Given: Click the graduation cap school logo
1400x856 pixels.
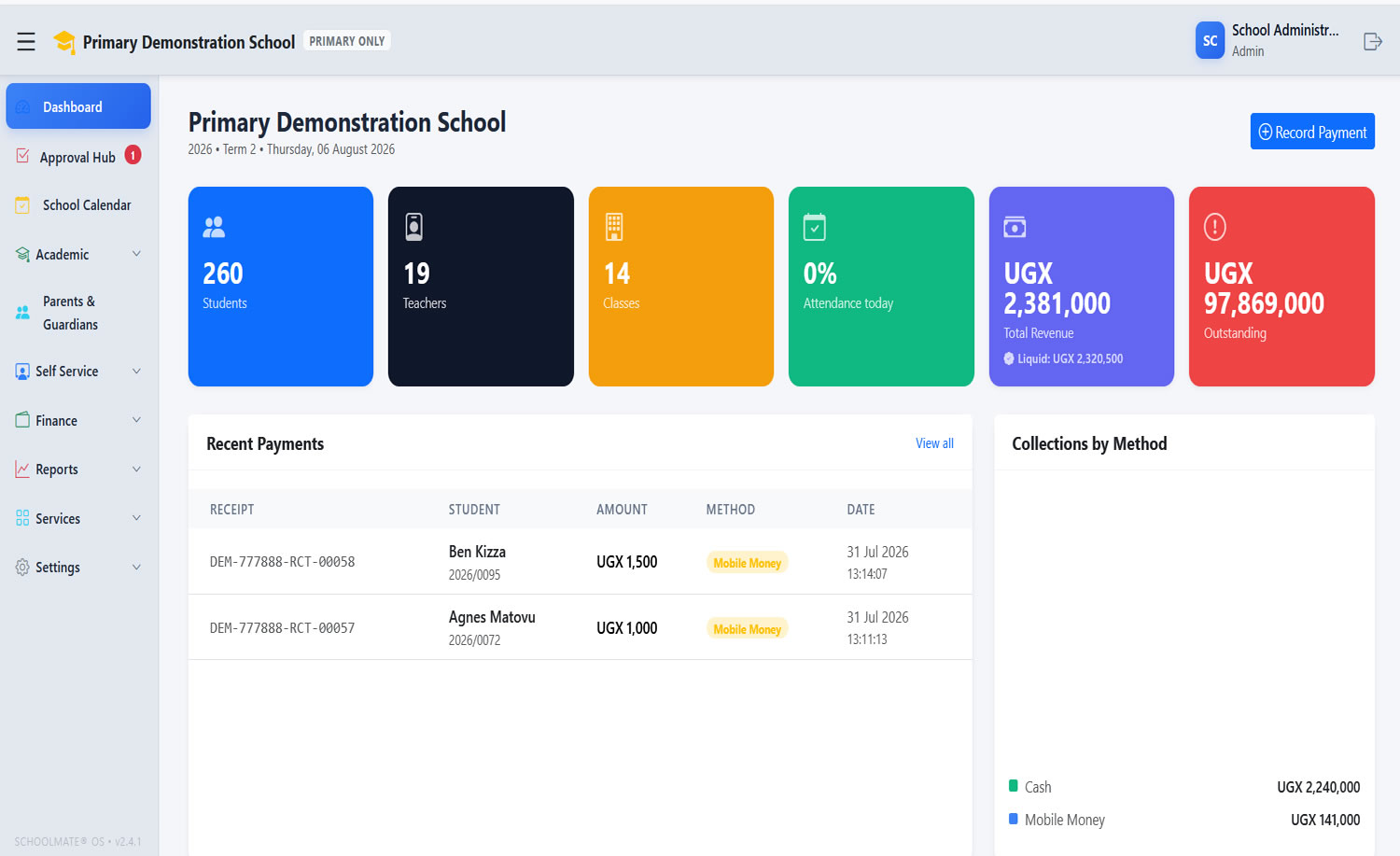Looking at the screenshot, I should [64, 42].
